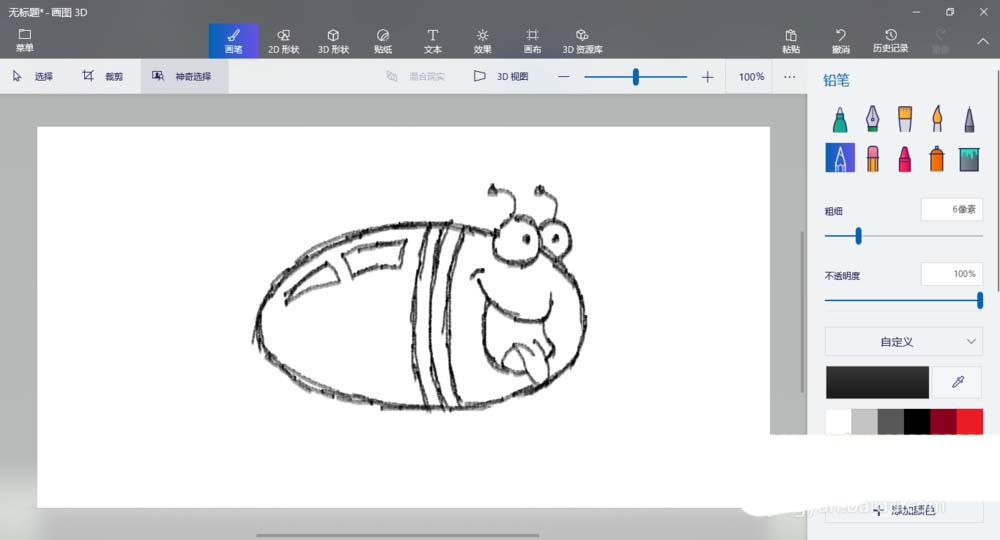The height and width of the screenshot is (540, 1000).
Task: Activate 神奇选择 magic select
Action: pos(184,77)
